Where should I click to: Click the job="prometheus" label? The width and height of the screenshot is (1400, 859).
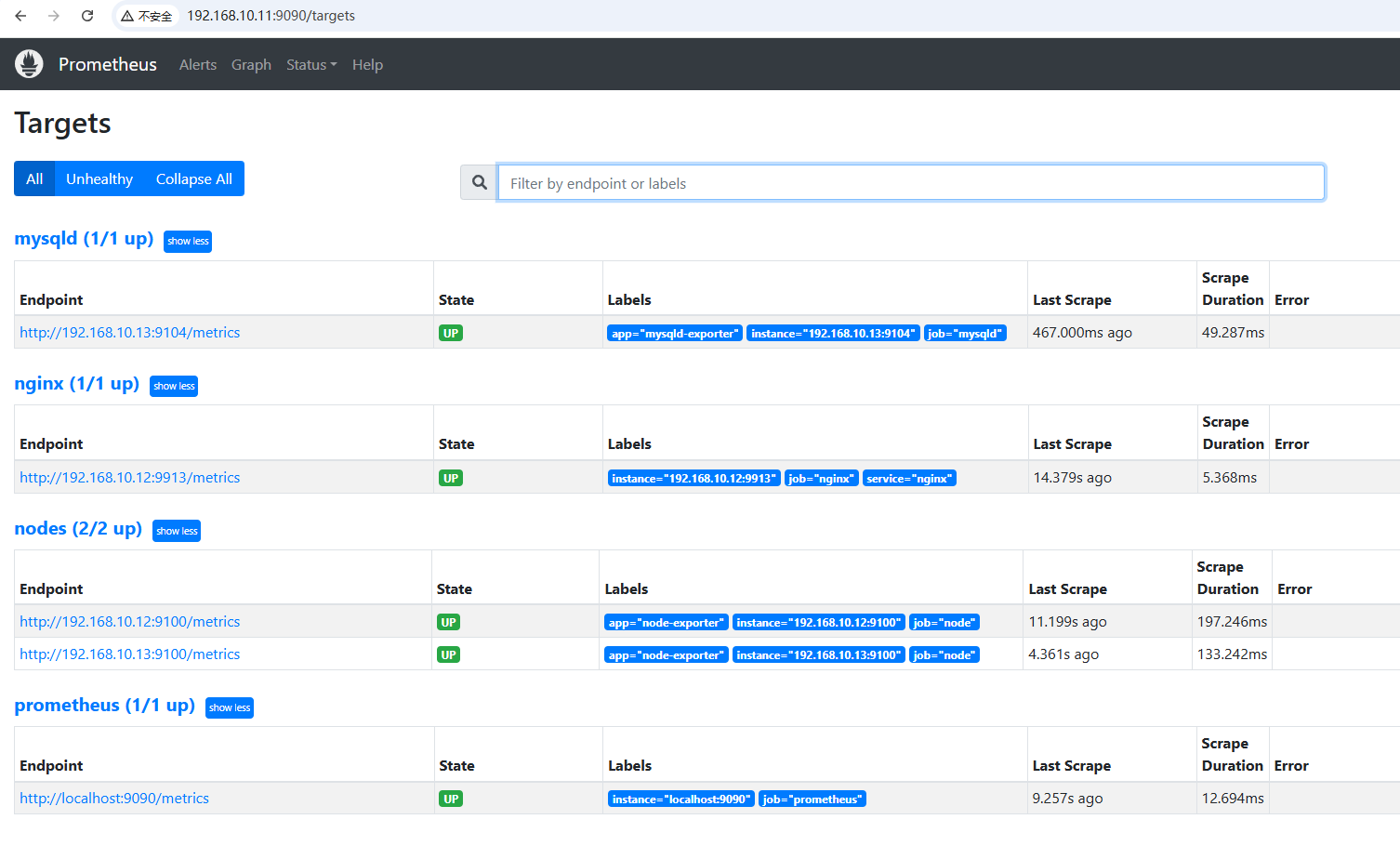812,800
